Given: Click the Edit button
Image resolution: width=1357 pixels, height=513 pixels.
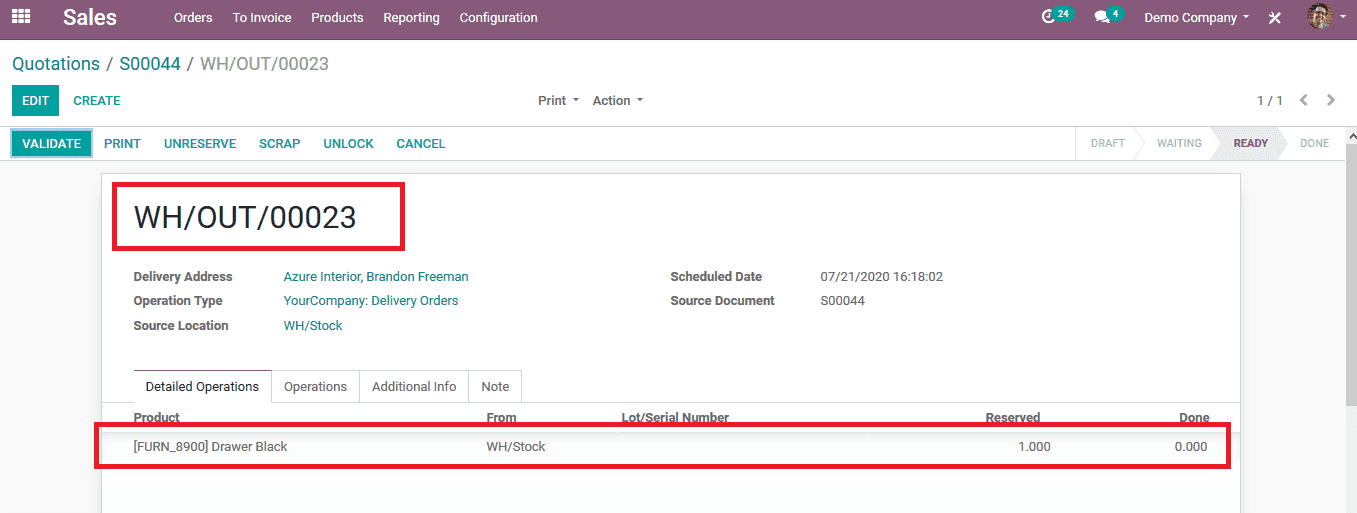Looking at the screenshot, I should tap(36, 101).
